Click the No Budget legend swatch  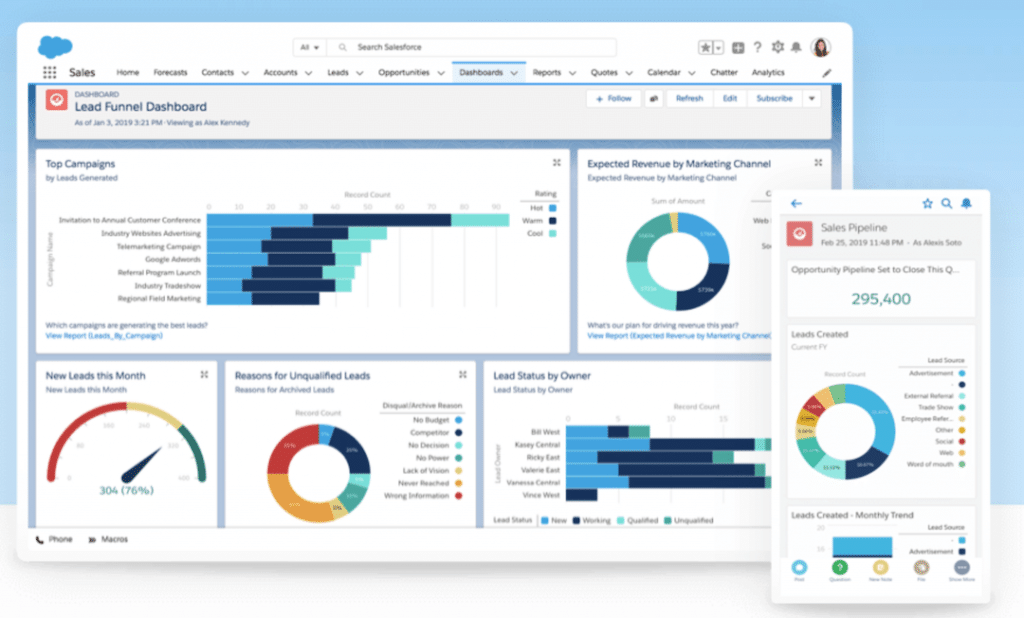point(458,420)
